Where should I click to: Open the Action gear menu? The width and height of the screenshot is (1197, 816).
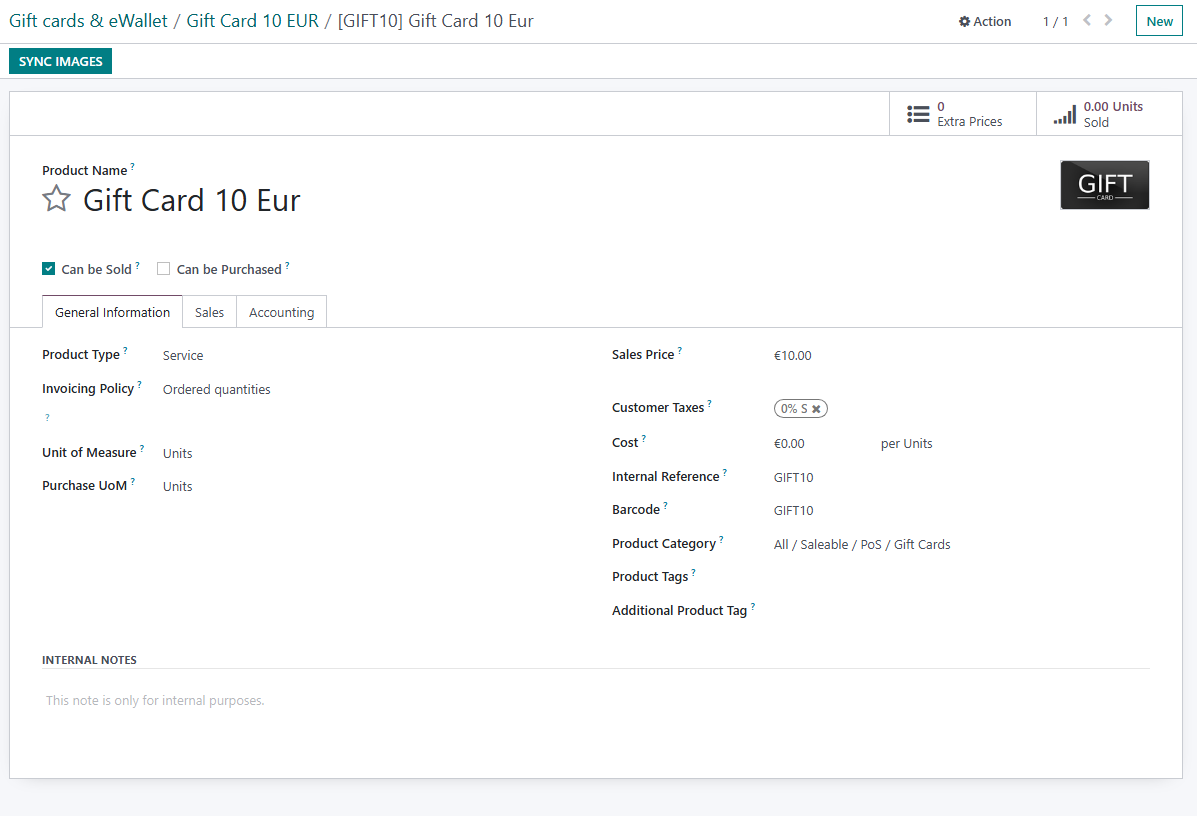[x=984, y=20]
